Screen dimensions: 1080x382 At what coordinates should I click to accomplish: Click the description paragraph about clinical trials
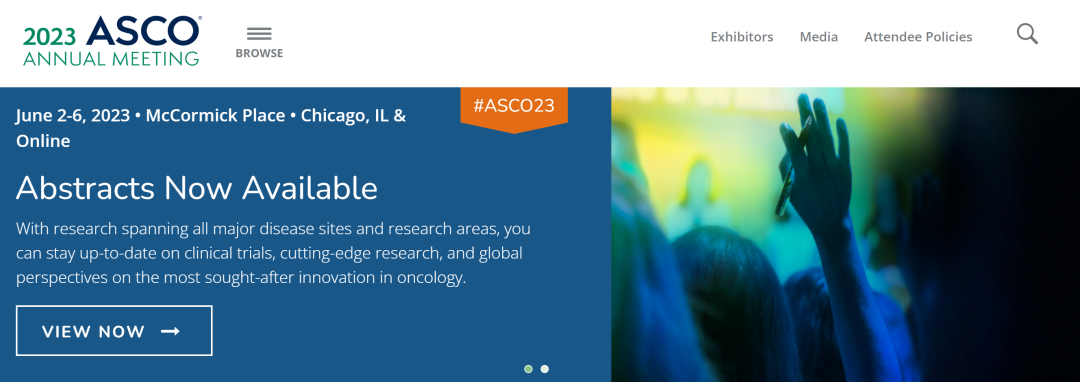[x=273, y=253]
